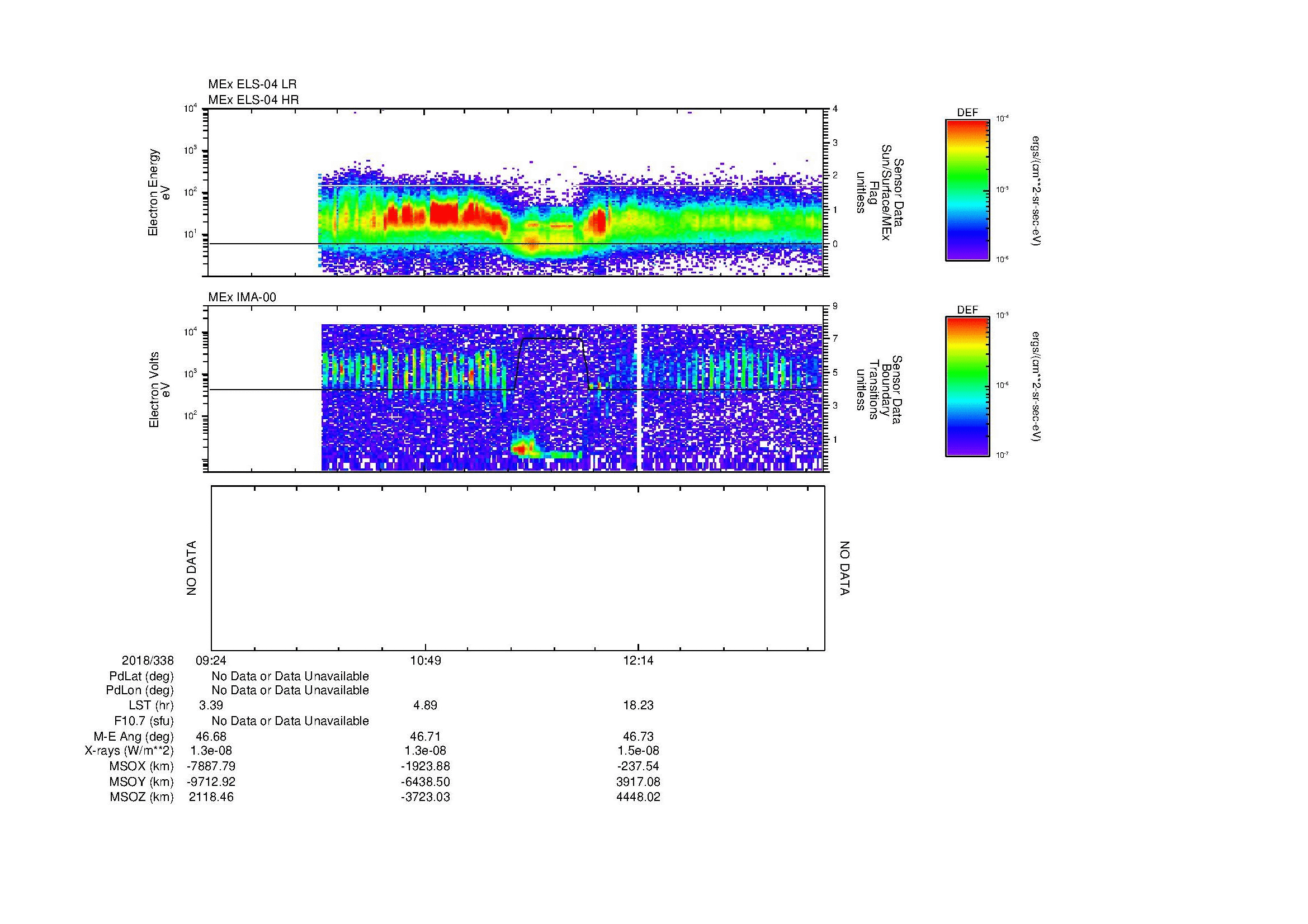Click the 09:24 time tick label

[211, 660]
